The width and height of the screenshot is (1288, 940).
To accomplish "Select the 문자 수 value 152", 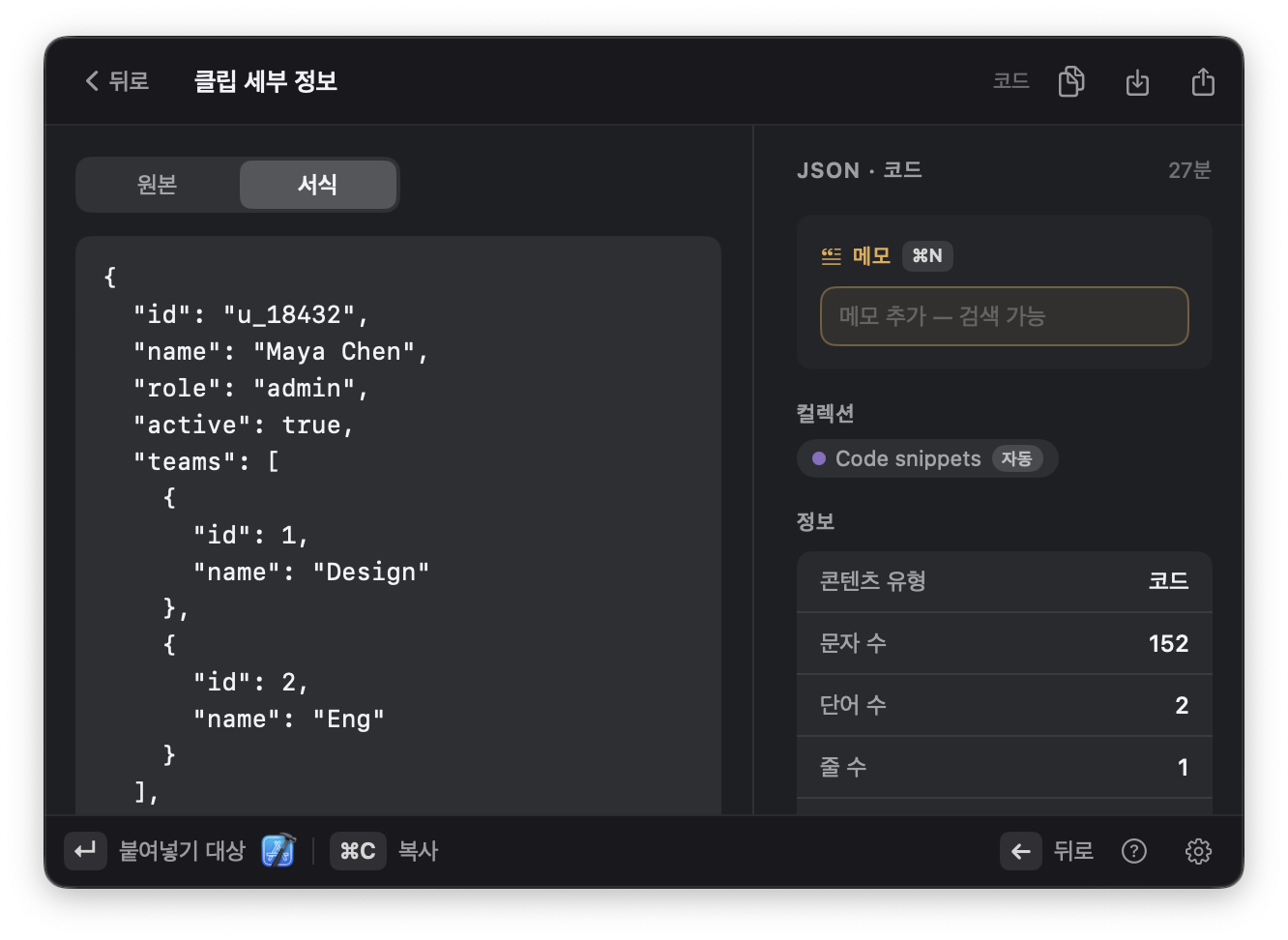I will click(1168, 644).
